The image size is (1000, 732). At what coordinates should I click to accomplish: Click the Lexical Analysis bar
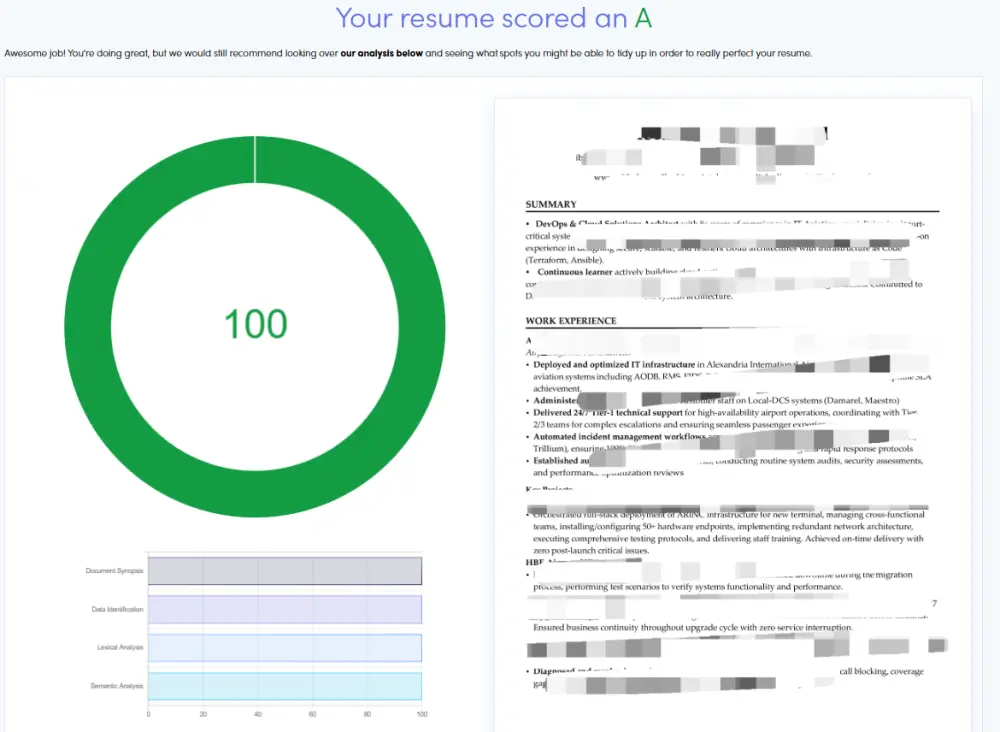point(285,647)
